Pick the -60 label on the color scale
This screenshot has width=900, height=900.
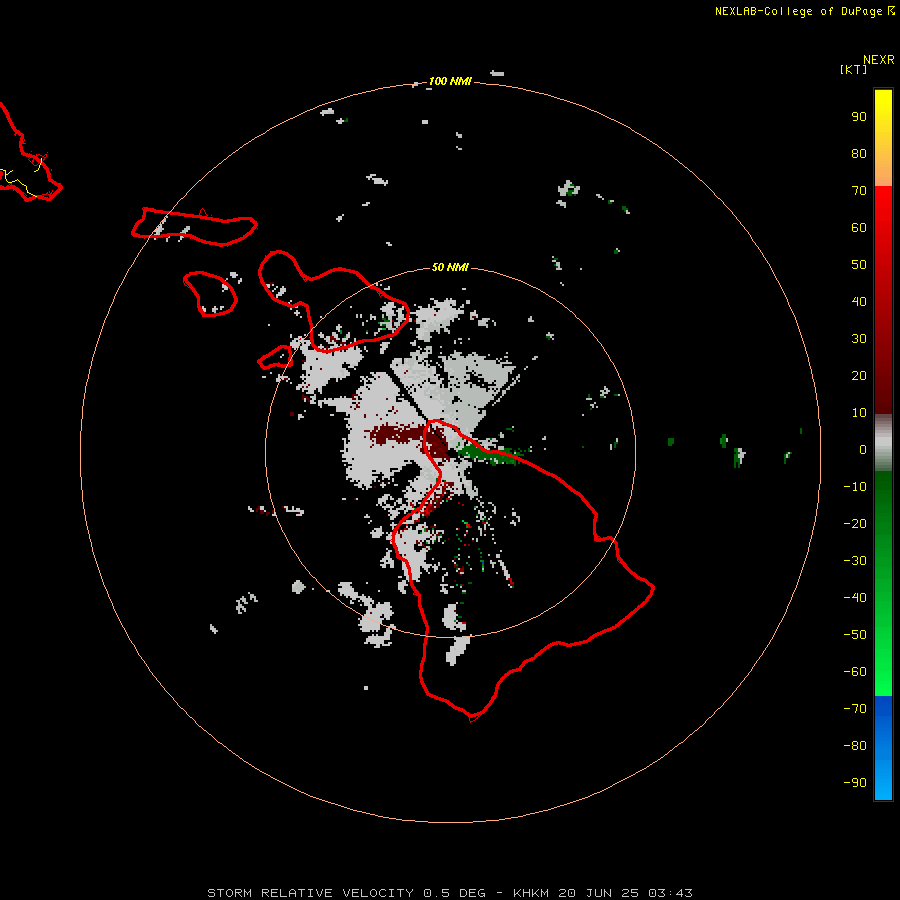coord(855,672)
